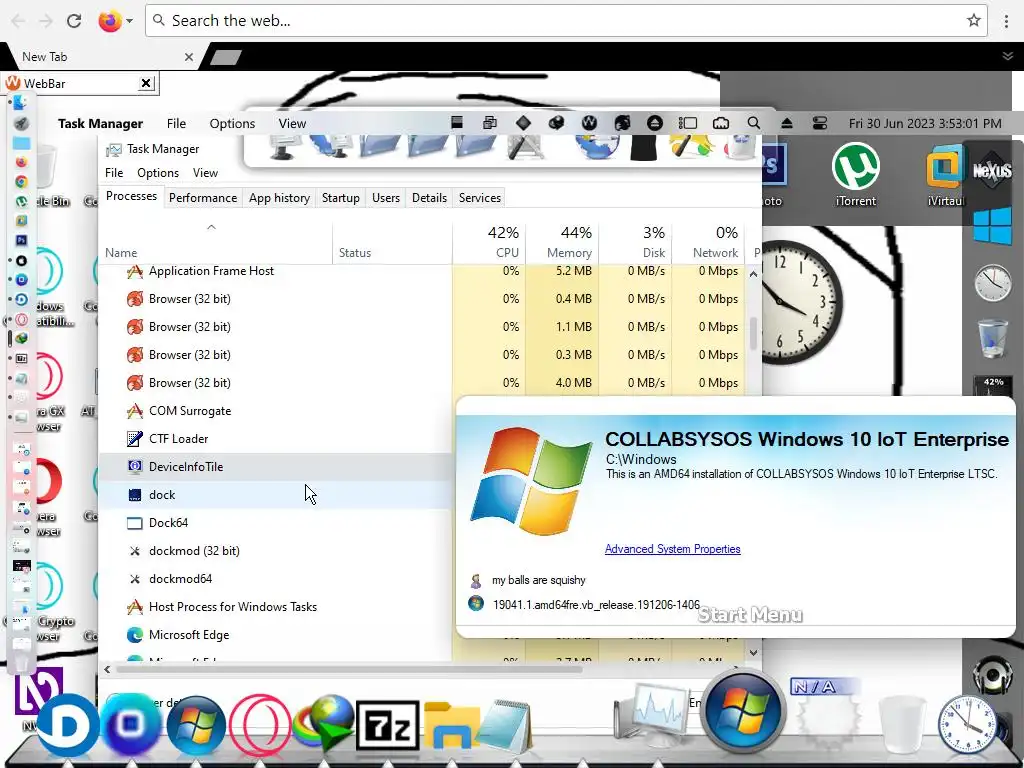The height and width of the screenshot is (768, 1024).
Task: Launch Notepad from the bottom dock
Action: pyautogui.click(x=507, y=724)
